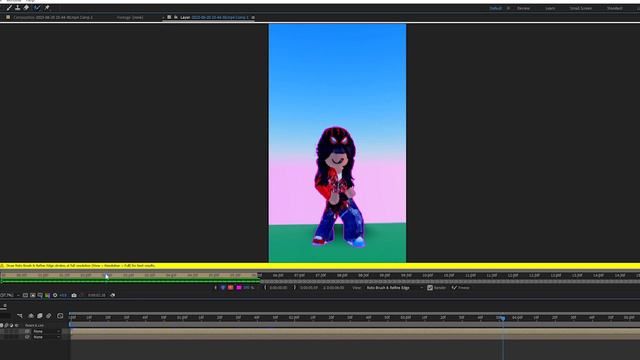Open the None parent dropdown in the top layer row
This screenshot has width=640, height=360.
pyautogui.click(x=47, y=331)
